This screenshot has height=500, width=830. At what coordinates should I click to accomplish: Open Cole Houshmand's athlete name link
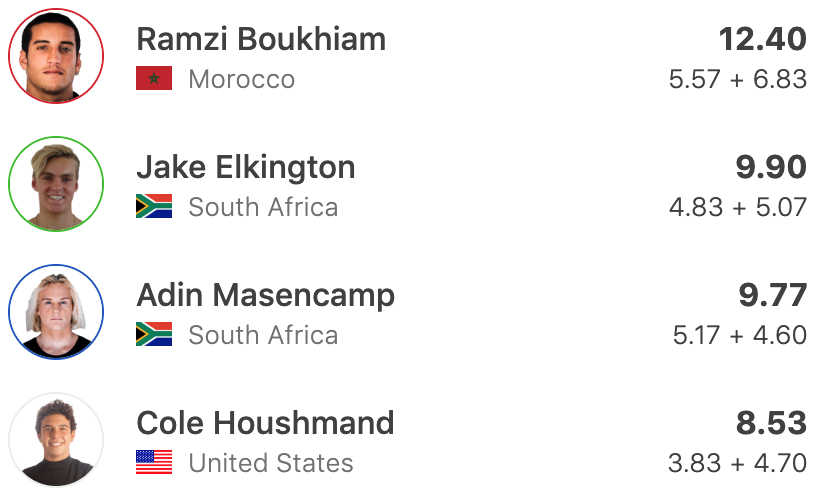pyautogui.click(x=266, y=423)
